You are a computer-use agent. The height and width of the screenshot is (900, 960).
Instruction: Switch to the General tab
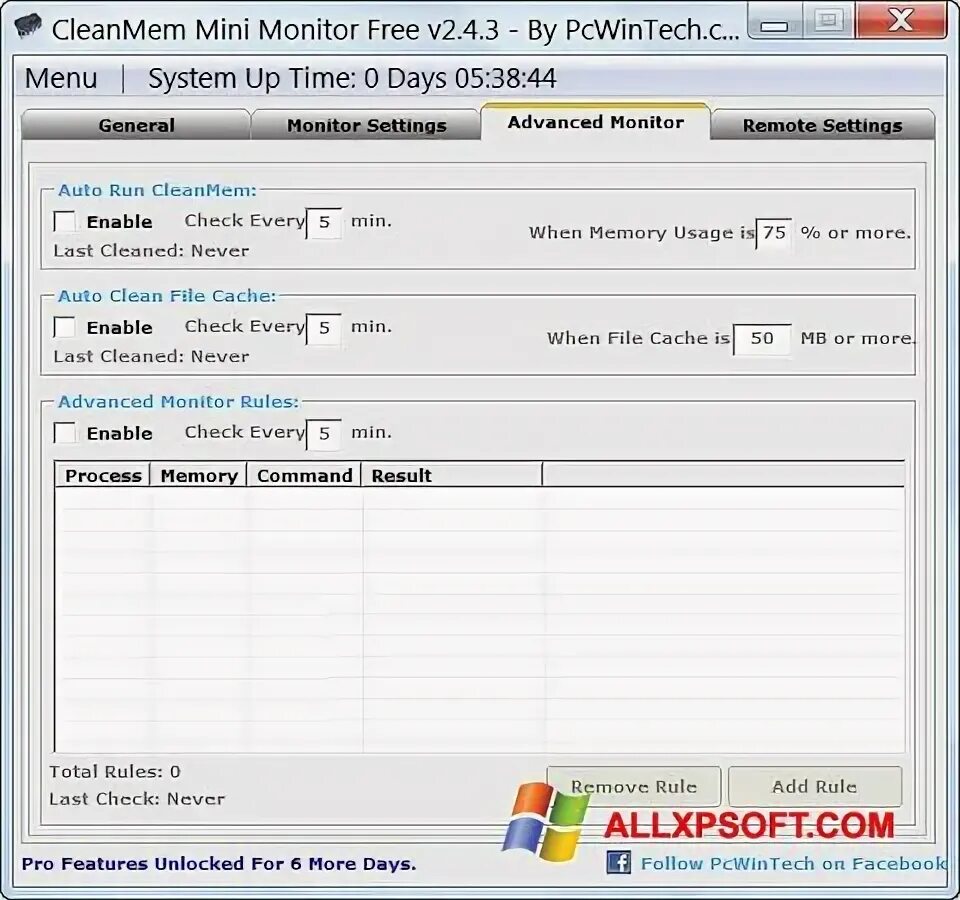136,125
